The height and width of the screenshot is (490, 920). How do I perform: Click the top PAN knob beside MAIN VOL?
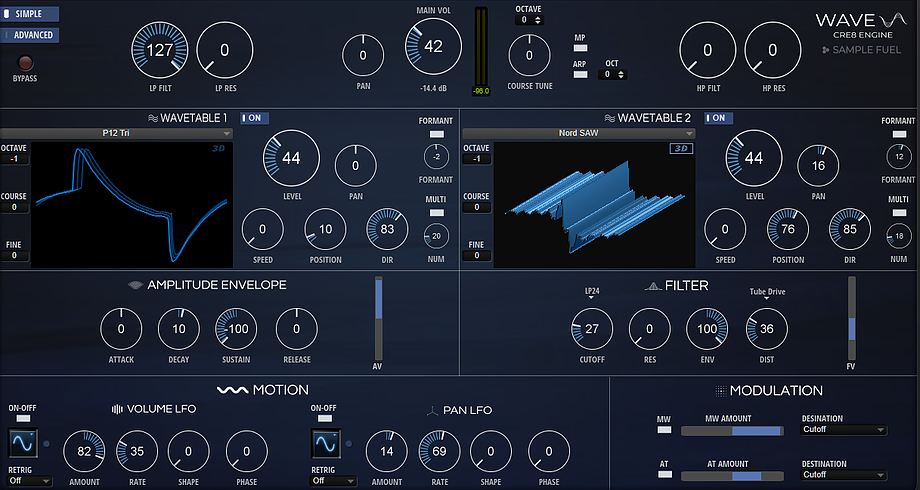tap(363, 55)
